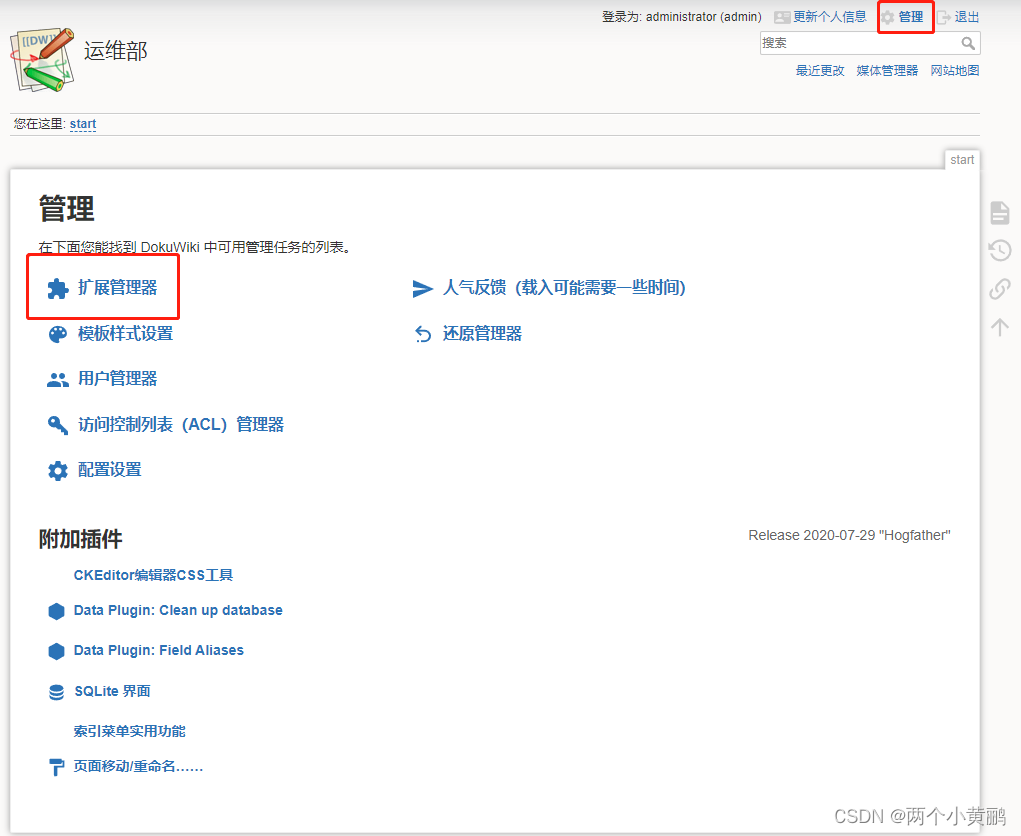Open the 访问控制列表 (ACL) 管理器 link
Viewport: 1021px width, 836px height.
click(x=181, y=425)
